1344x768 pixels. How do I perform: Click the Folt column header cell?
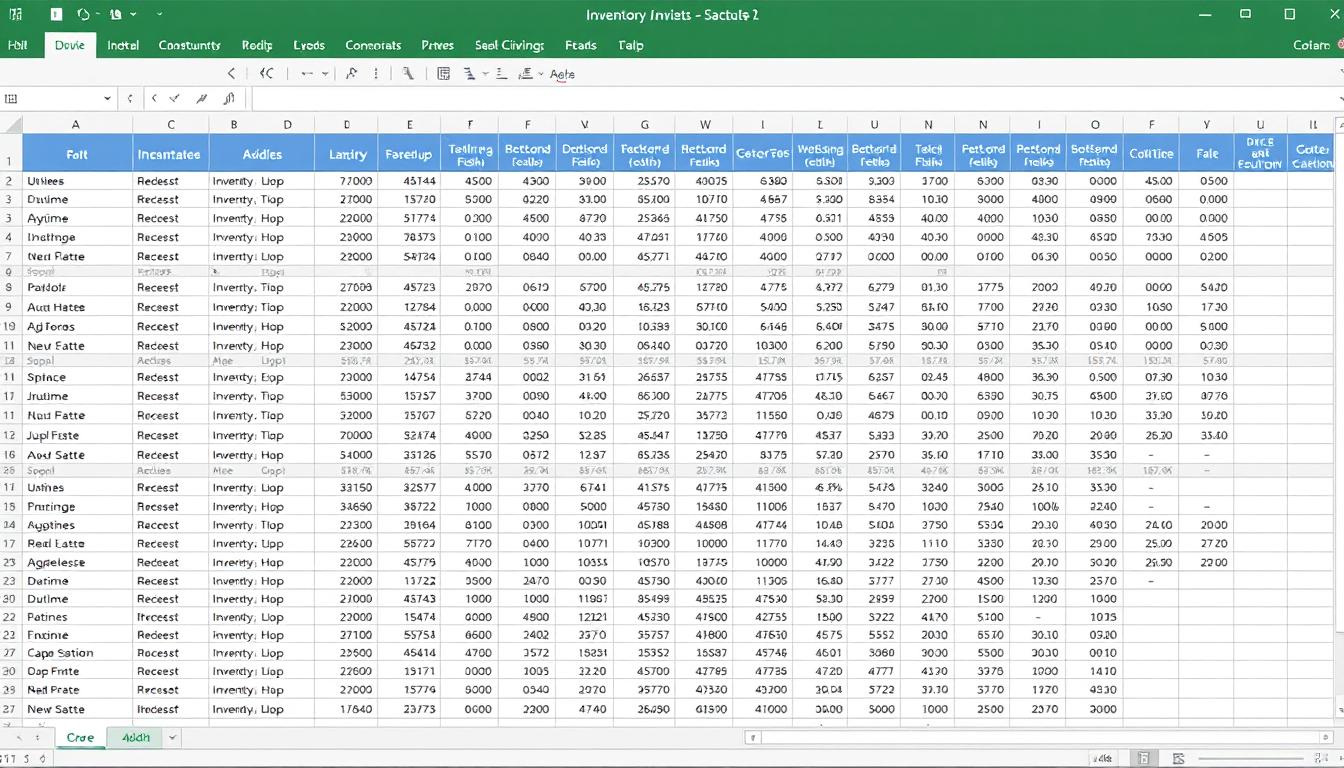click(x=77, y=154)
